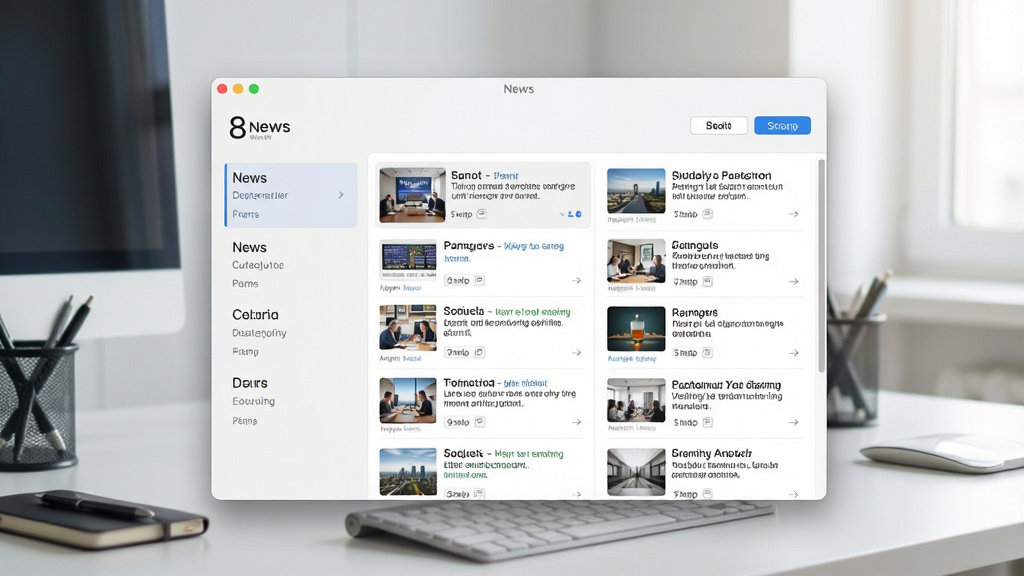Click the blue icons in the highlighted Sanot article
1024x576 pixels.
pyautogui.click(x=574, y=214)
